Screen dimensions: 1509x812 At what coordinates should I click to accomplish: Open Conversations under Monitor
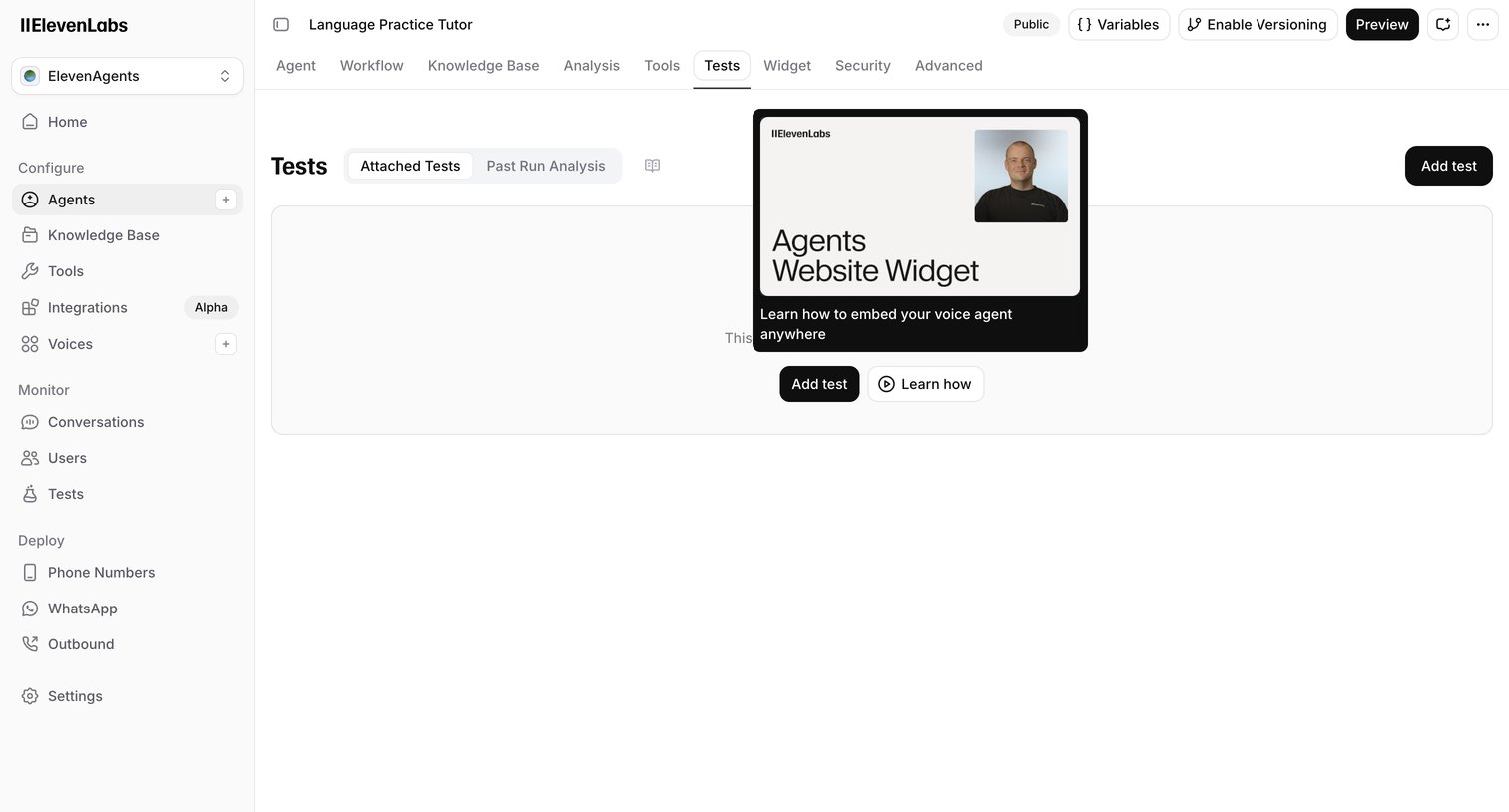pos(127,422)
